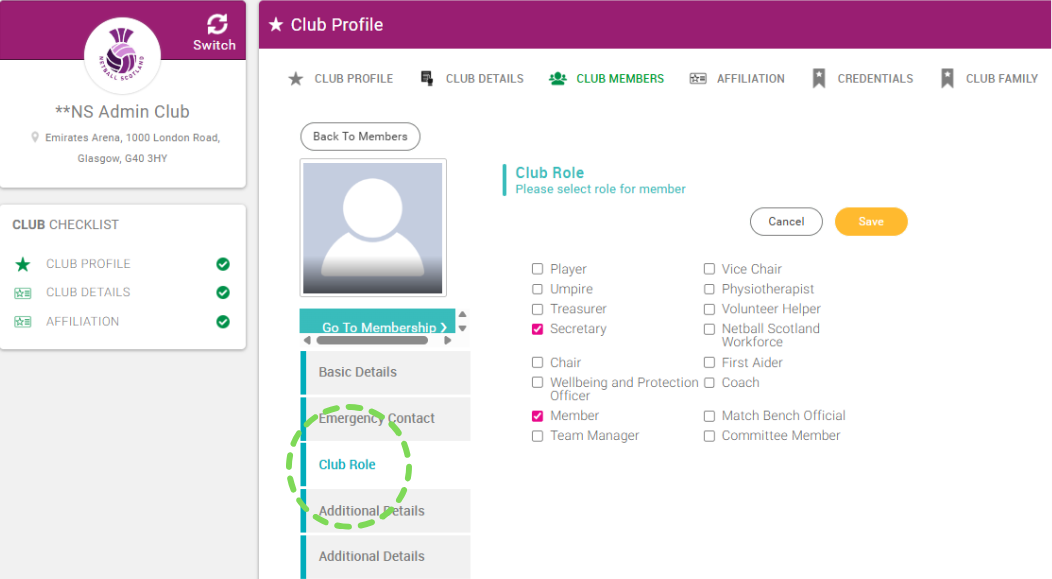Tick the Vice Chair checkbox
This screenshot has width=1052, height=579.
pos(709,269)
